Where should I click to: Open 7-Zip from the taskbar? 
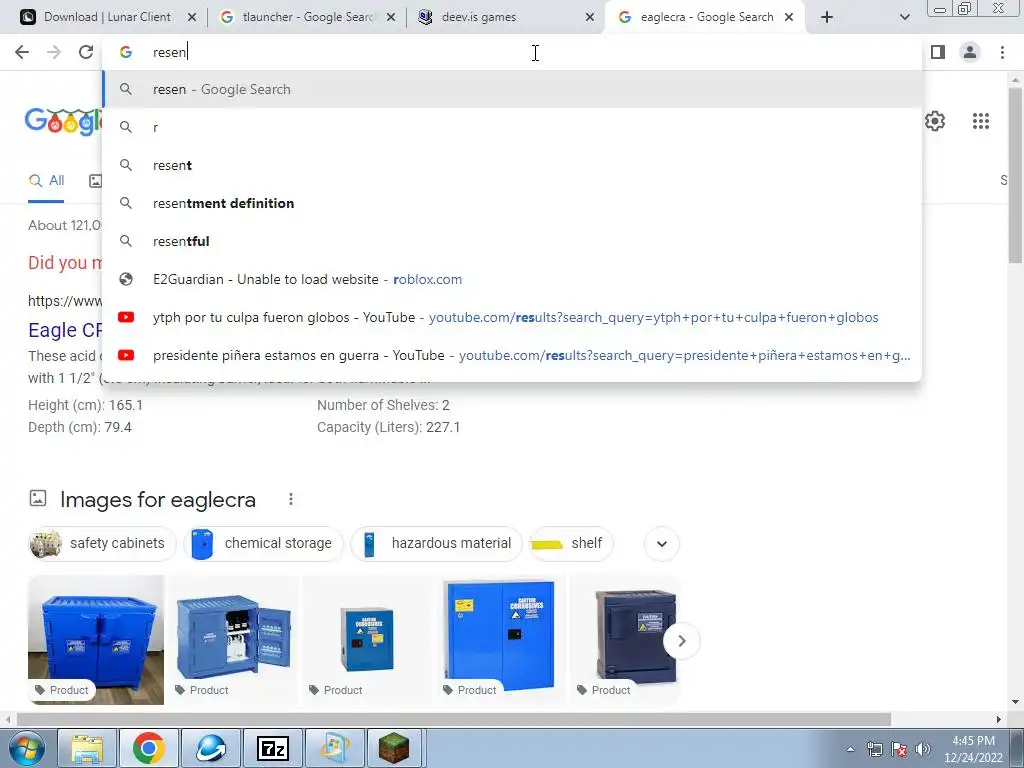pyautogui.click(x=272, y=748)
